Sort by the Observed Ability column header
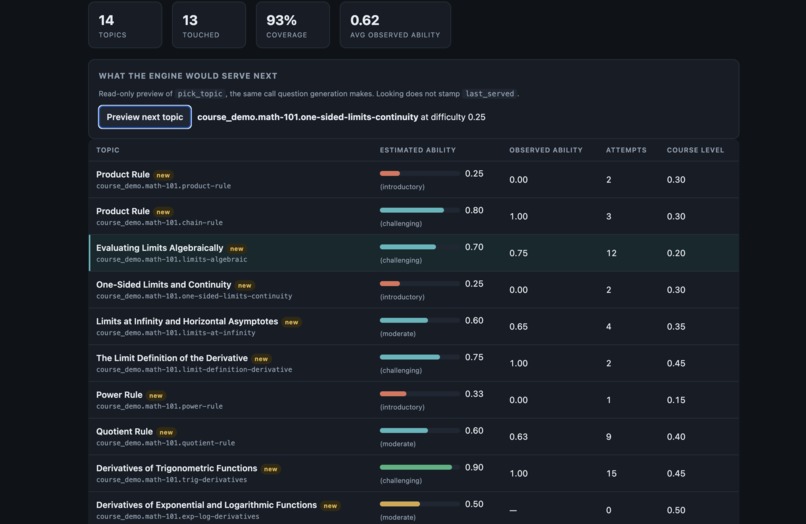Viewport: 806px width, 524px height. pos(546,150)
